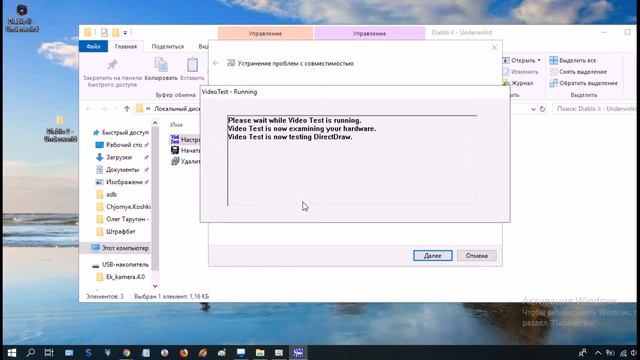Image resolution: width=640 pixels, height=360 pixels.
Task: Select the Начат... file in the list
Action: 185,151
